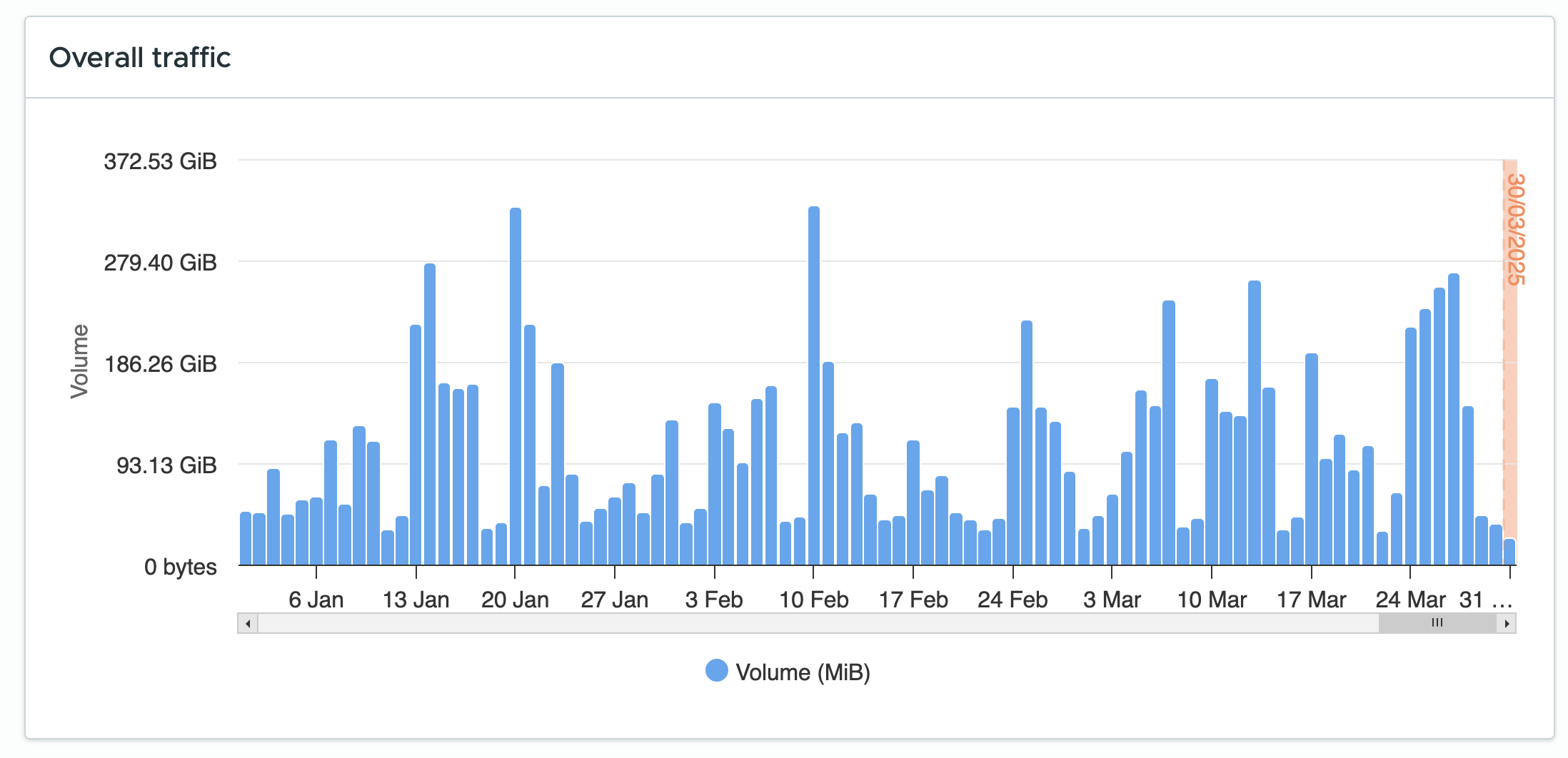Select the tallest bar at 20 Jan
Image resolution: width=1568 pixels, height=758 pixels.
coord(516,385)
